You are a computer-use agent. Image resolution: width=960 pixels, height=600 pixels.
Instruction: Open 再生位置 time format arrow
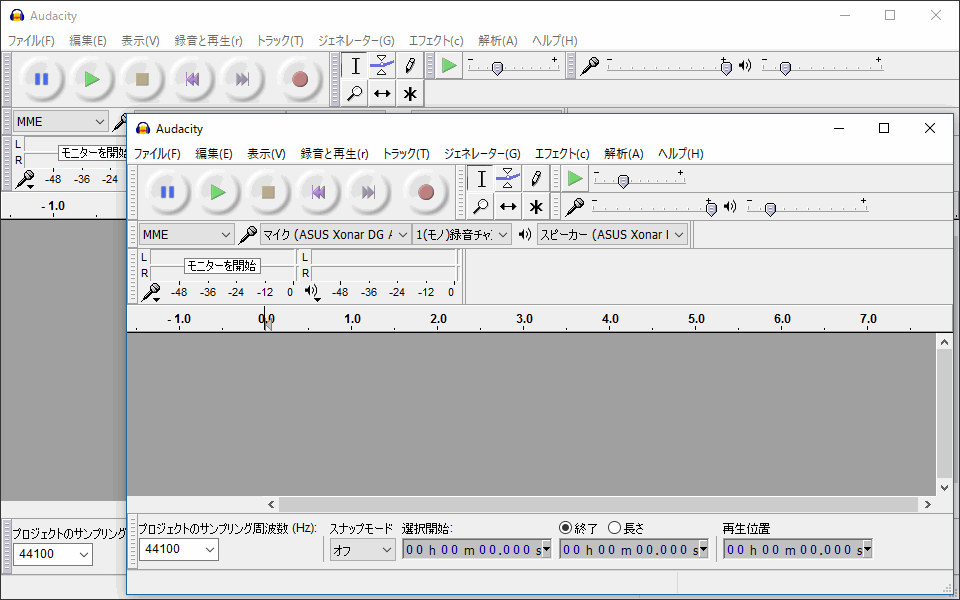click(867, 549)
